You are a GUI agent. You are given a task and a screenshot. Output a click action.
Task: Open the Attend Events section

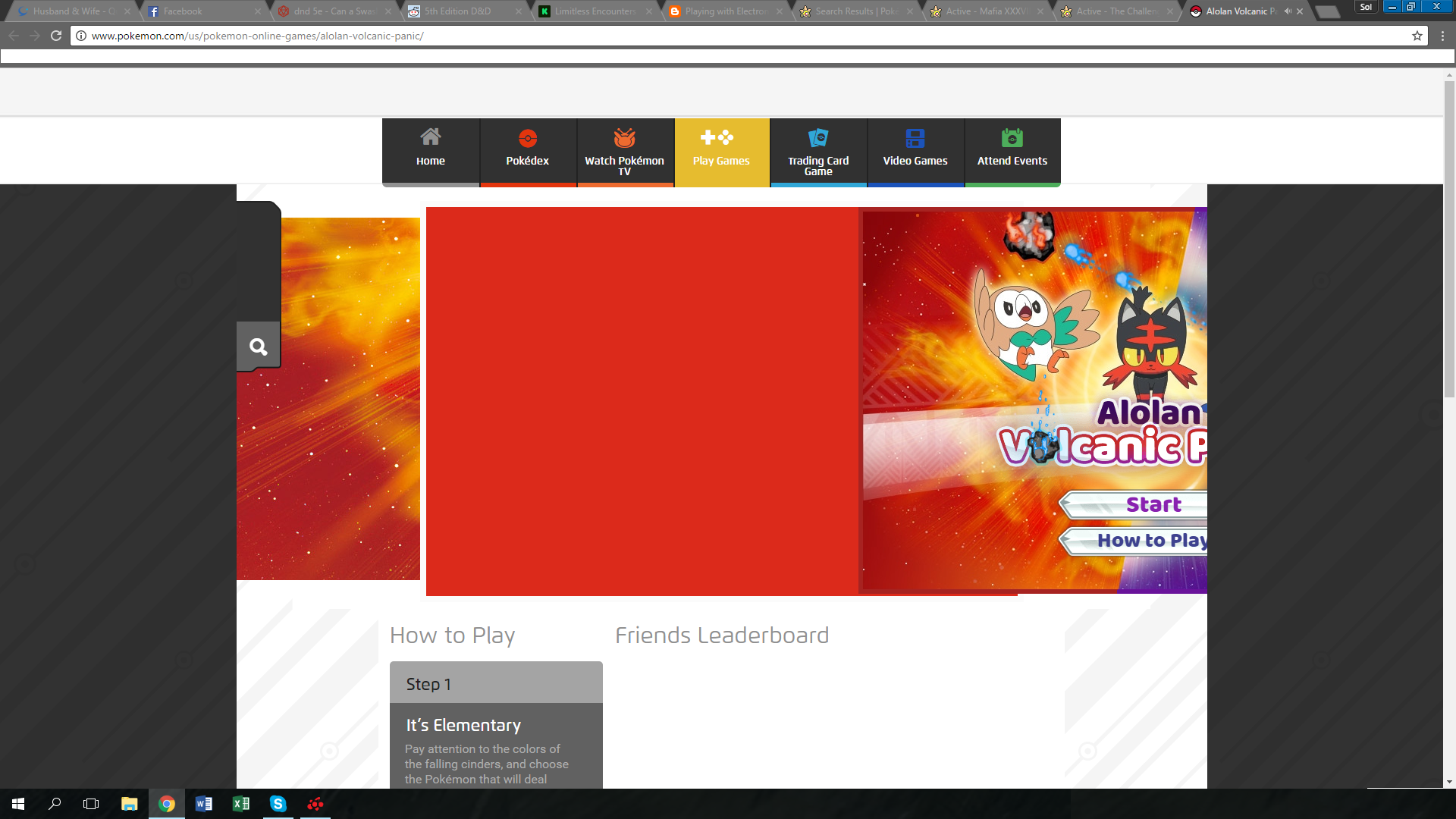click(x=1012, y=152)
